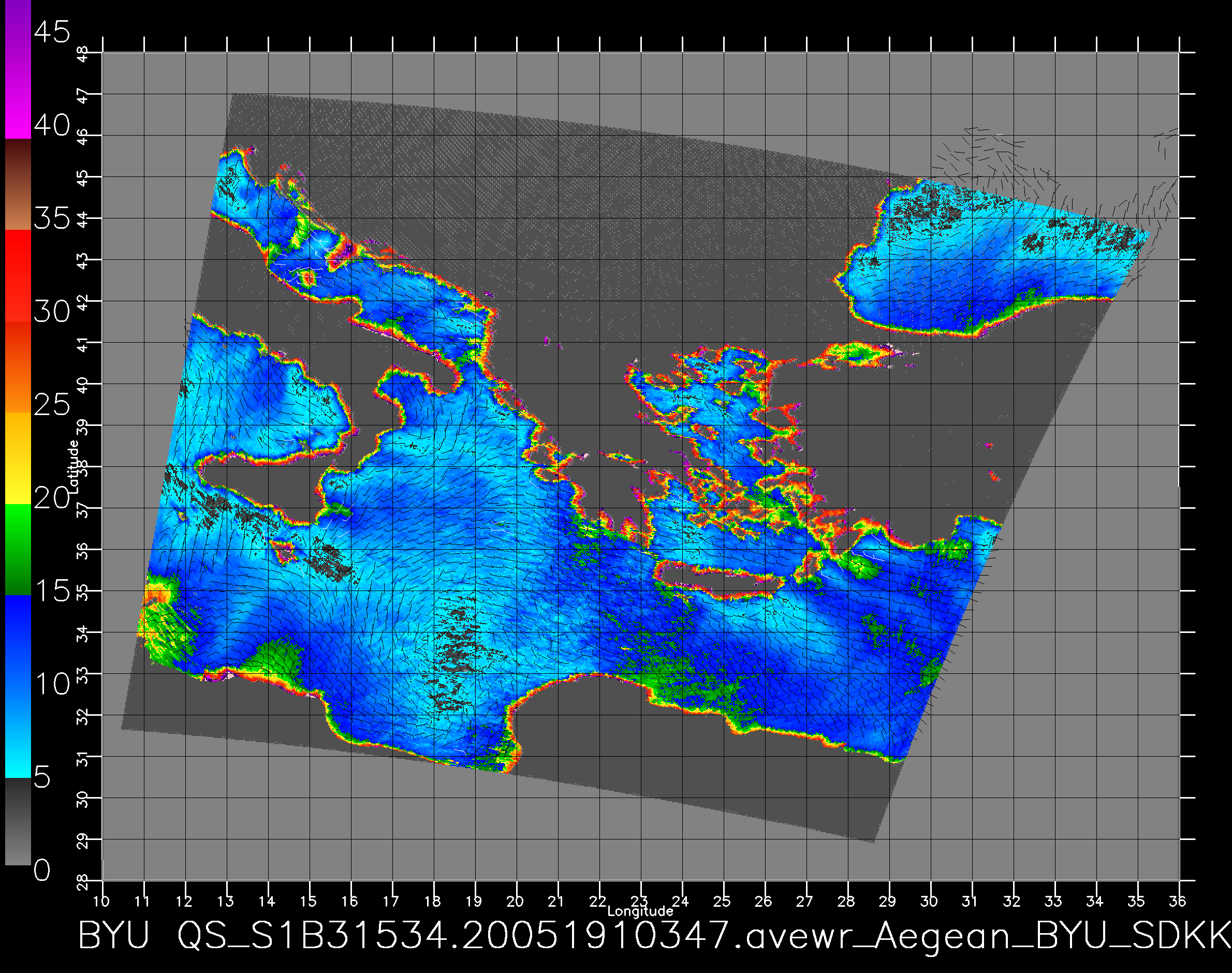Image resolution: width=1232 pixels, height=973 pixels.
Task: Click the green 15–20 colorbar segment
Action: [x=18, y=550]
